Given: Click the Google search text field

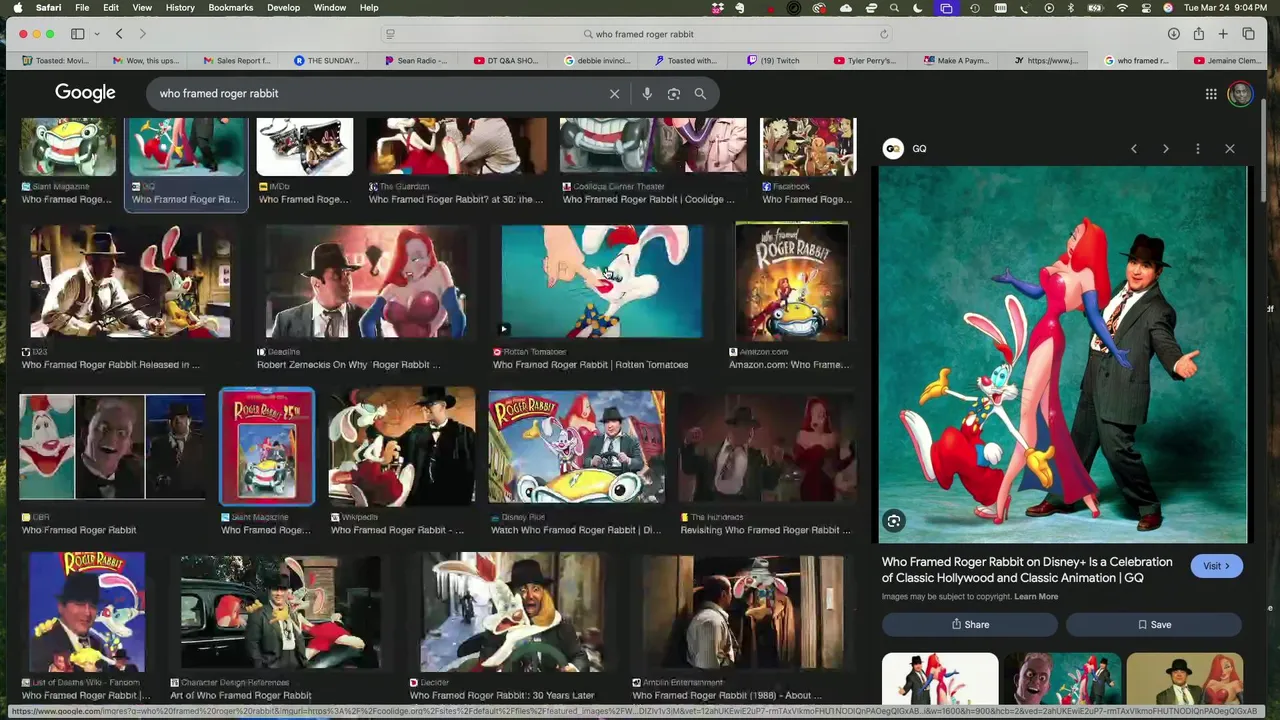Looking at the screenshot, I should coord(378,94).
